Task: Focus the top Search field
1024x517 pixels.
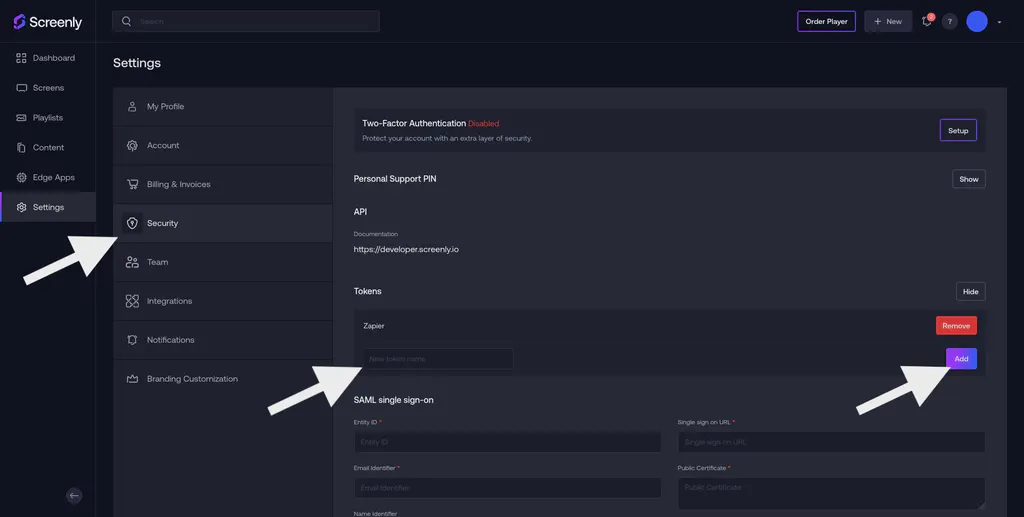Action: click(x=246, y=22)
